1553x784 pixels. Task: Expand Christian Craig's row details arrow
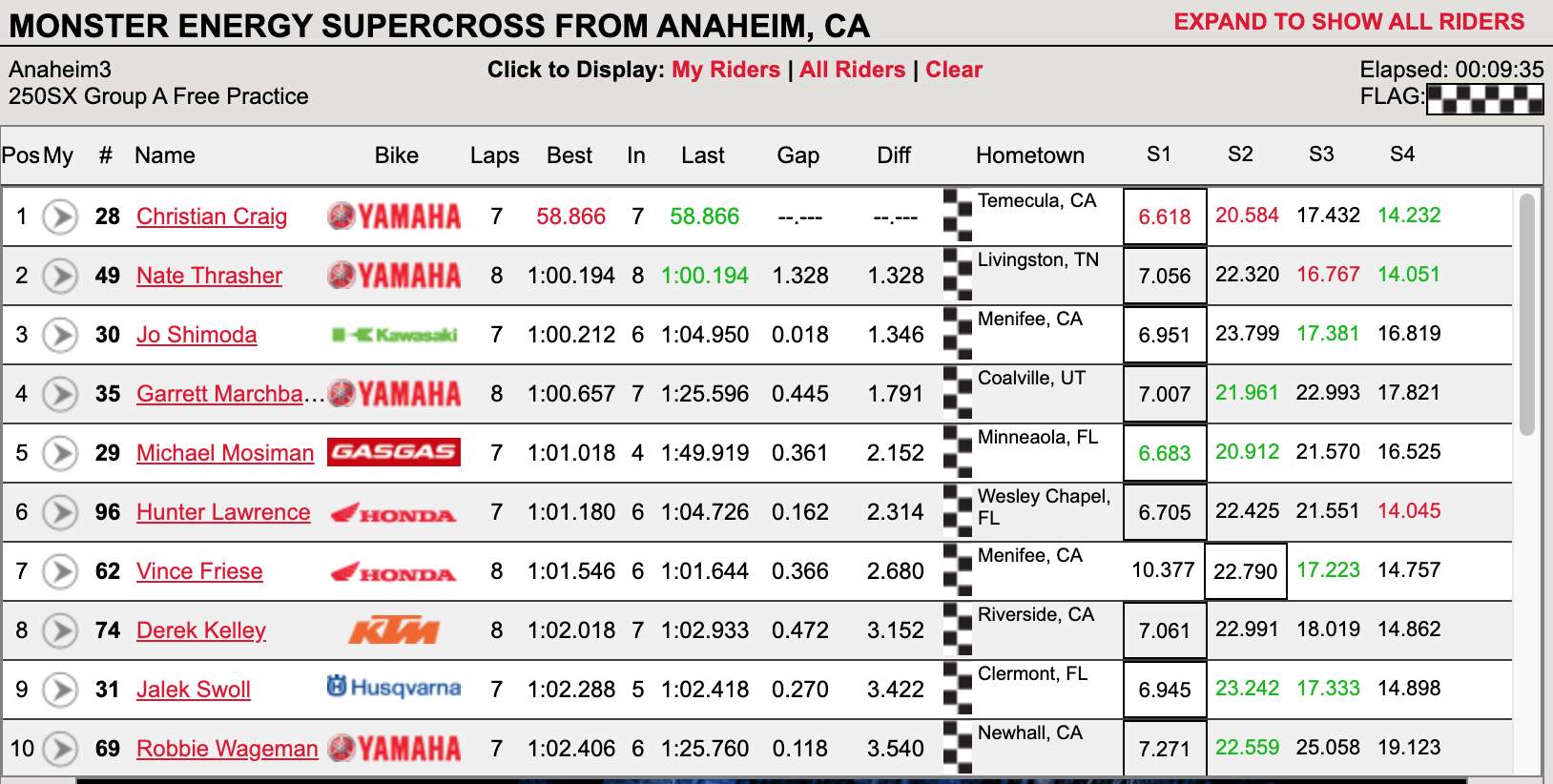[x=60, y=217]
